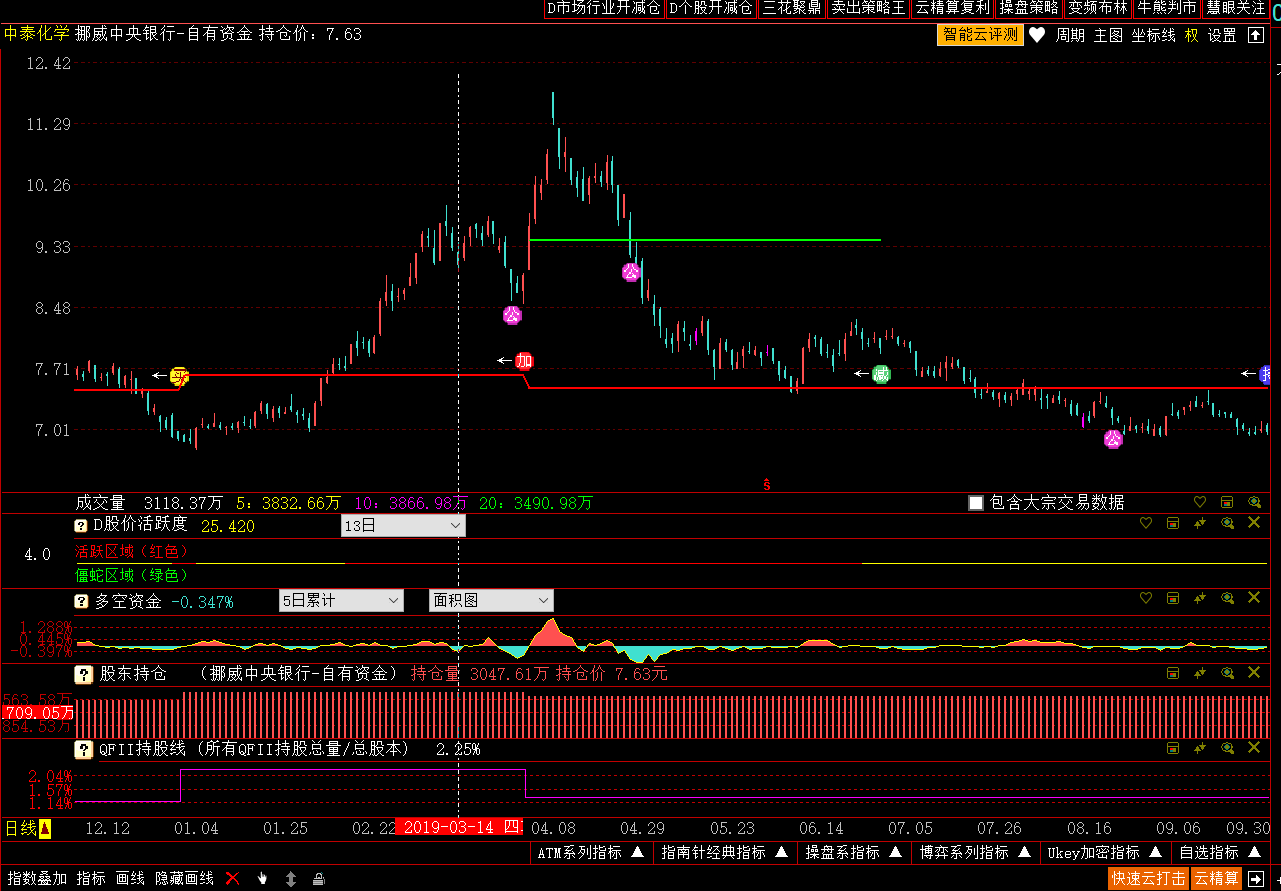The height and width of the screenshot is (891, 1281).
Task: Toggle the yellow 权 adjustment option
Action: 1191,35
